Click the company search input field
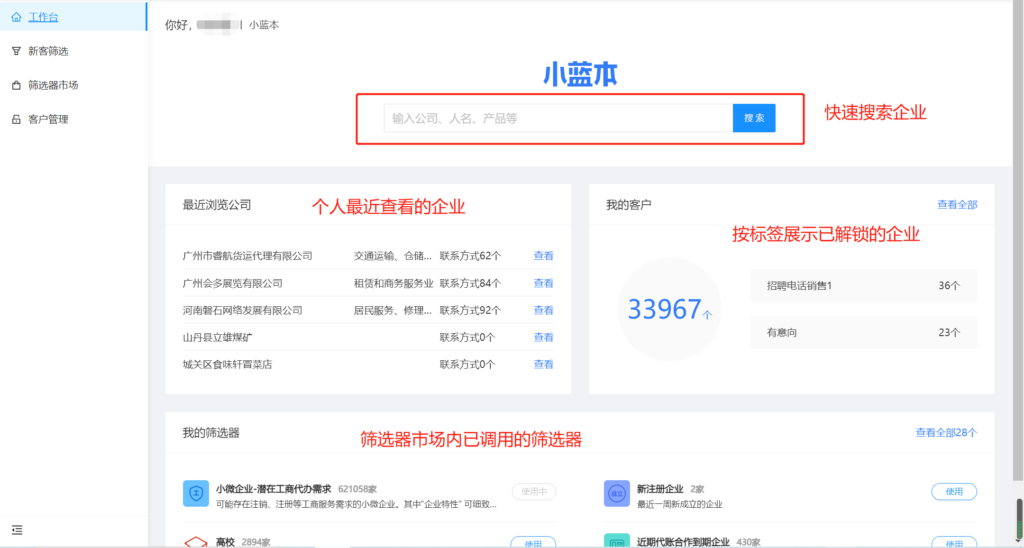Screen dimensions: 1024x548 pyautogui.click(x=558, y=118)
